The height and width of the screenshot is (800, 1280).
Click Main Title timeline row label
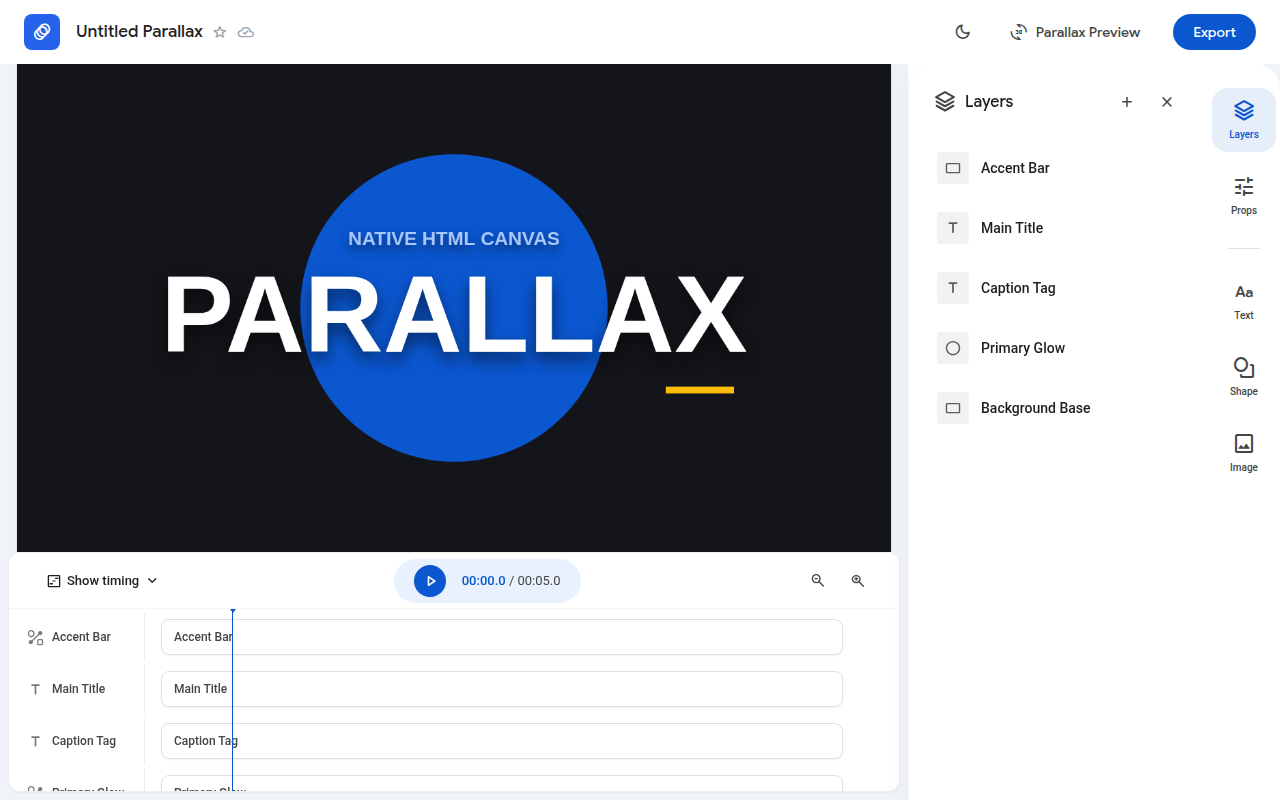coord(78,689)
